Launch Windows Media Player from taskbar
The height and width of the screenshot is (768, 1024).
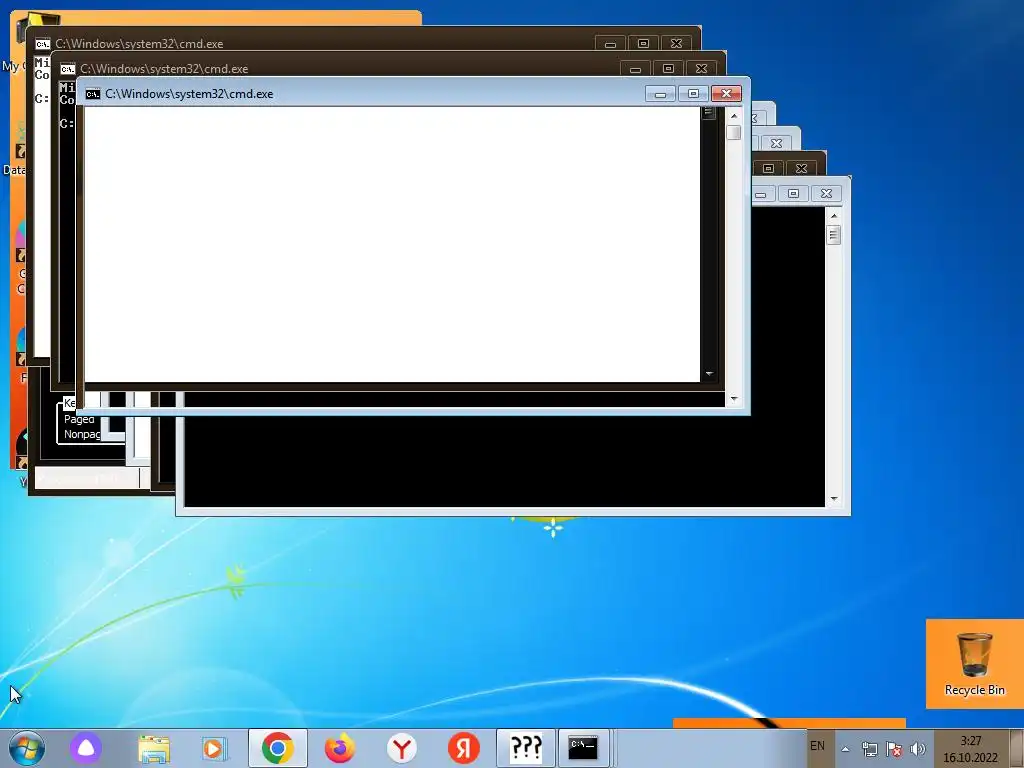point(214,748)
